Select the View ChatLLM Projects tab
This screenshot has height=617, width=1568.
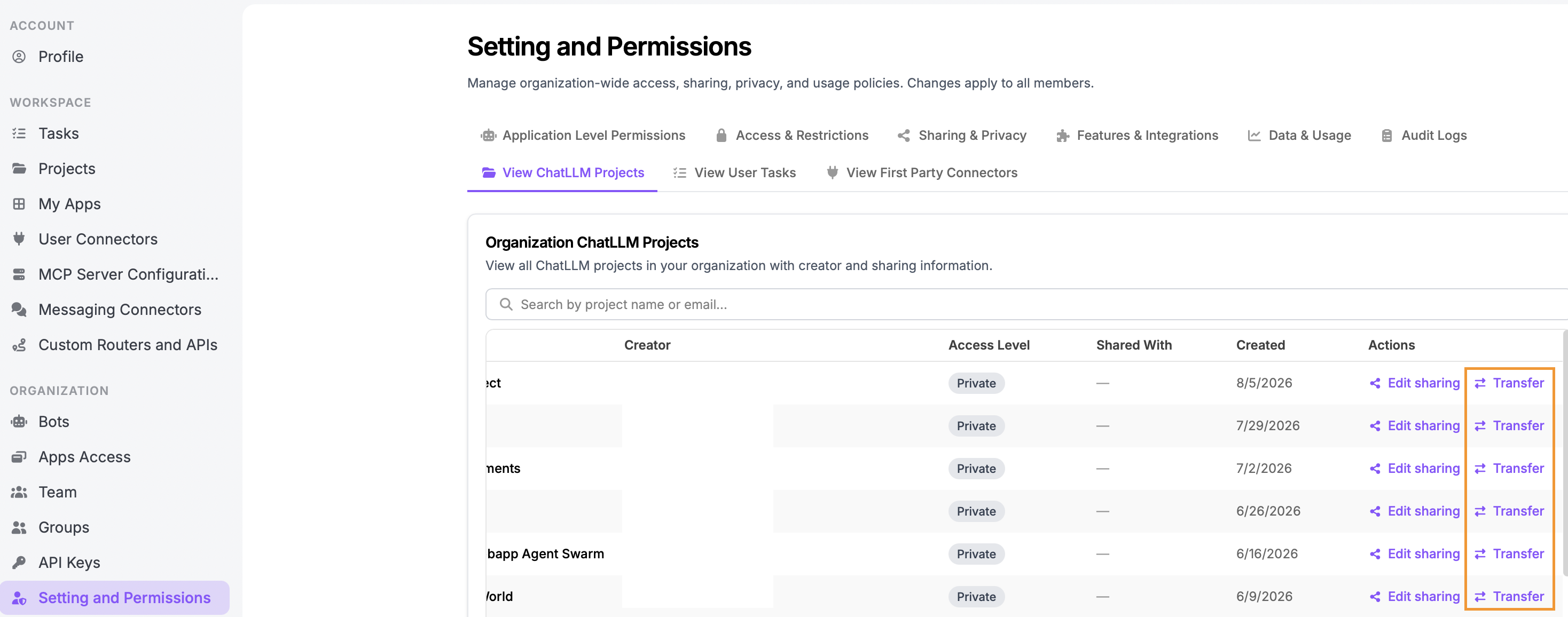[x=562, y=173]
